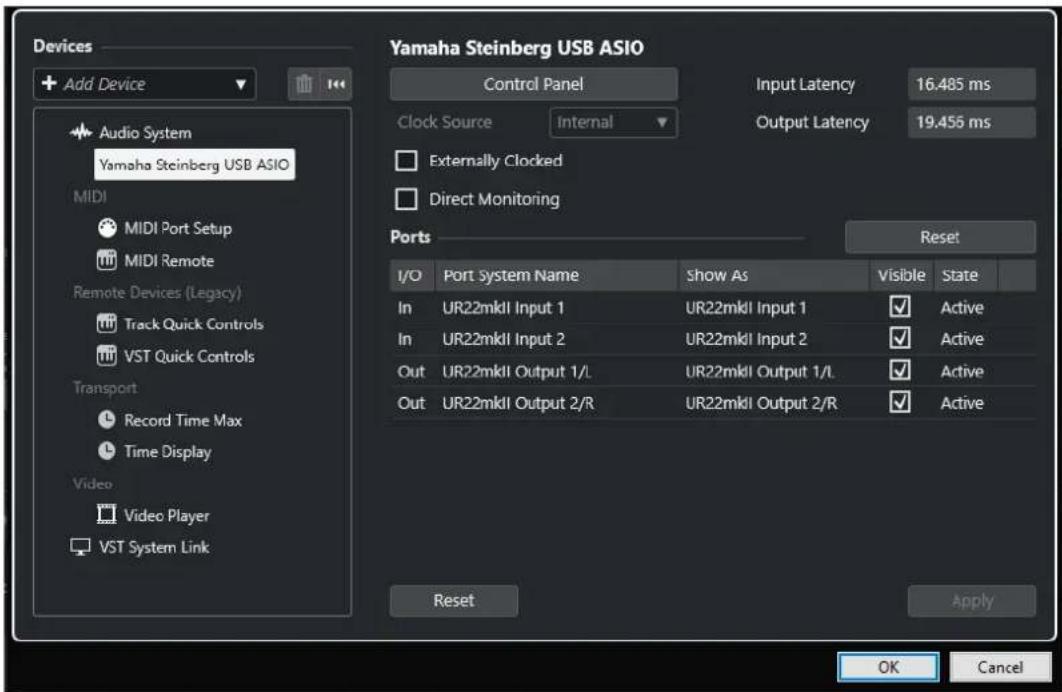
Task: Click the bottom Reset button beside Apply
Action: [x=454, y=601]
